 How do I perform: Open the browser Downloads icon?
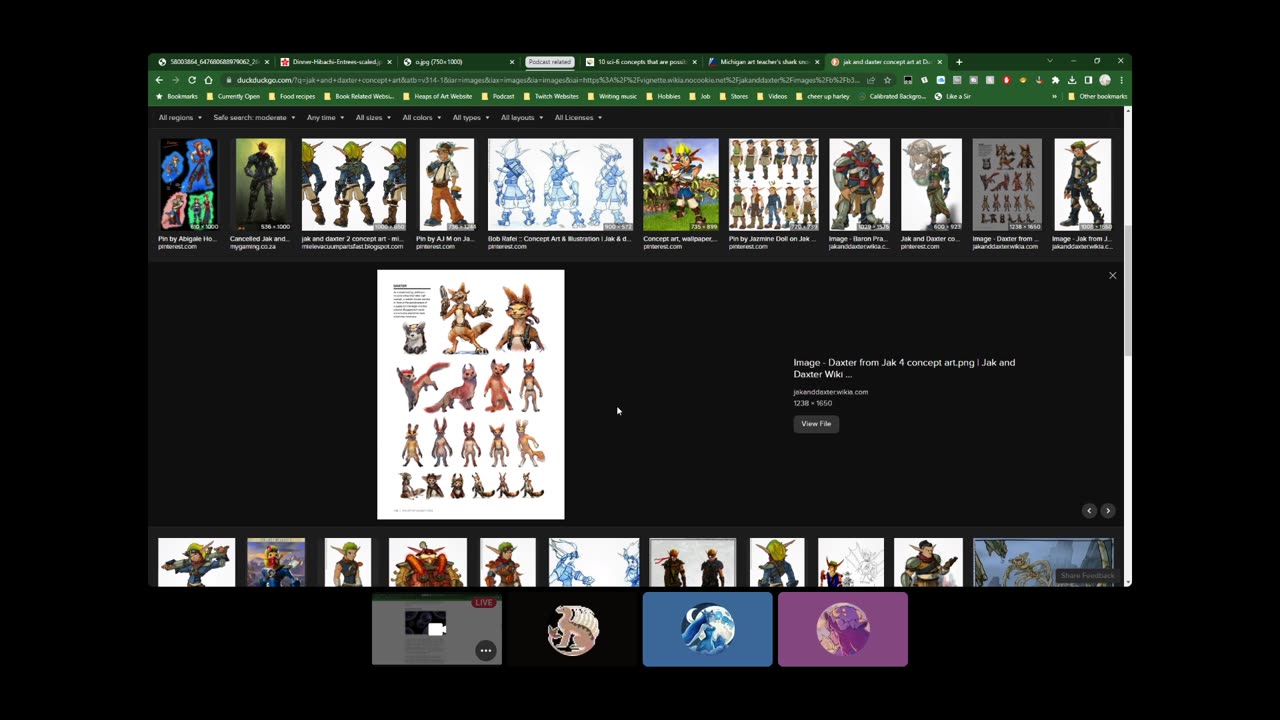(x=1072, y=80)
